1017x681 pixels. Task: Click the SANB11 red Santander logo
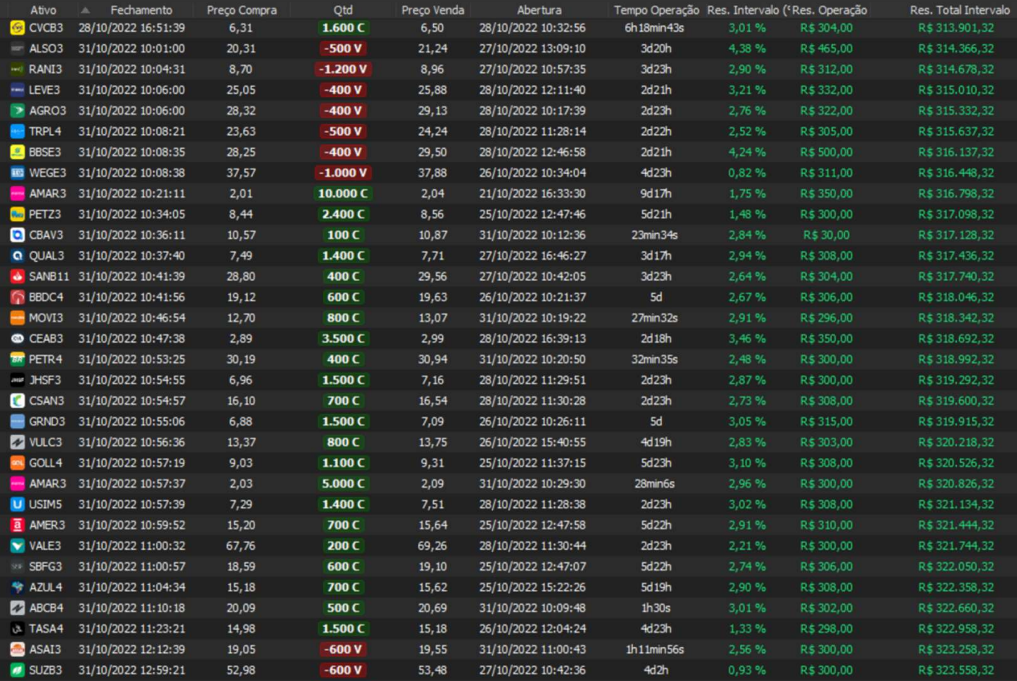[17, 276]
